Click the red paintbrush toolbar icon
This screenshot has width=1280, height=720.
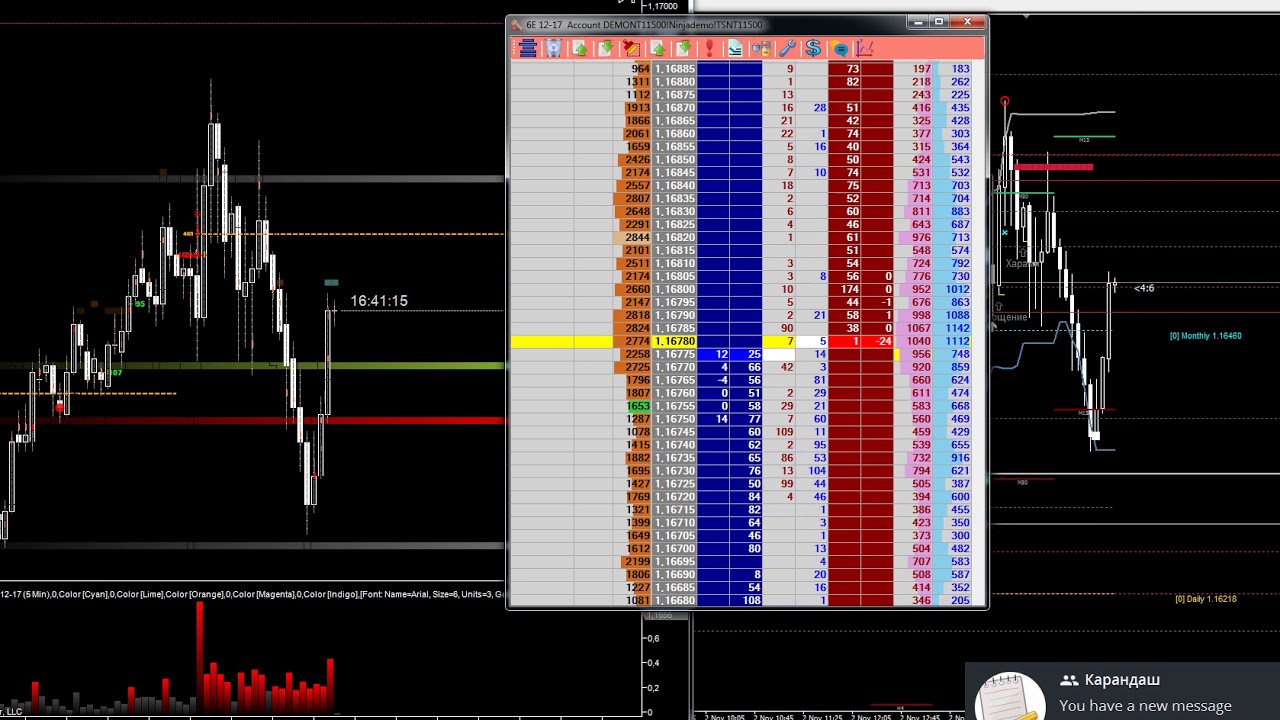(x=631, y=48)
